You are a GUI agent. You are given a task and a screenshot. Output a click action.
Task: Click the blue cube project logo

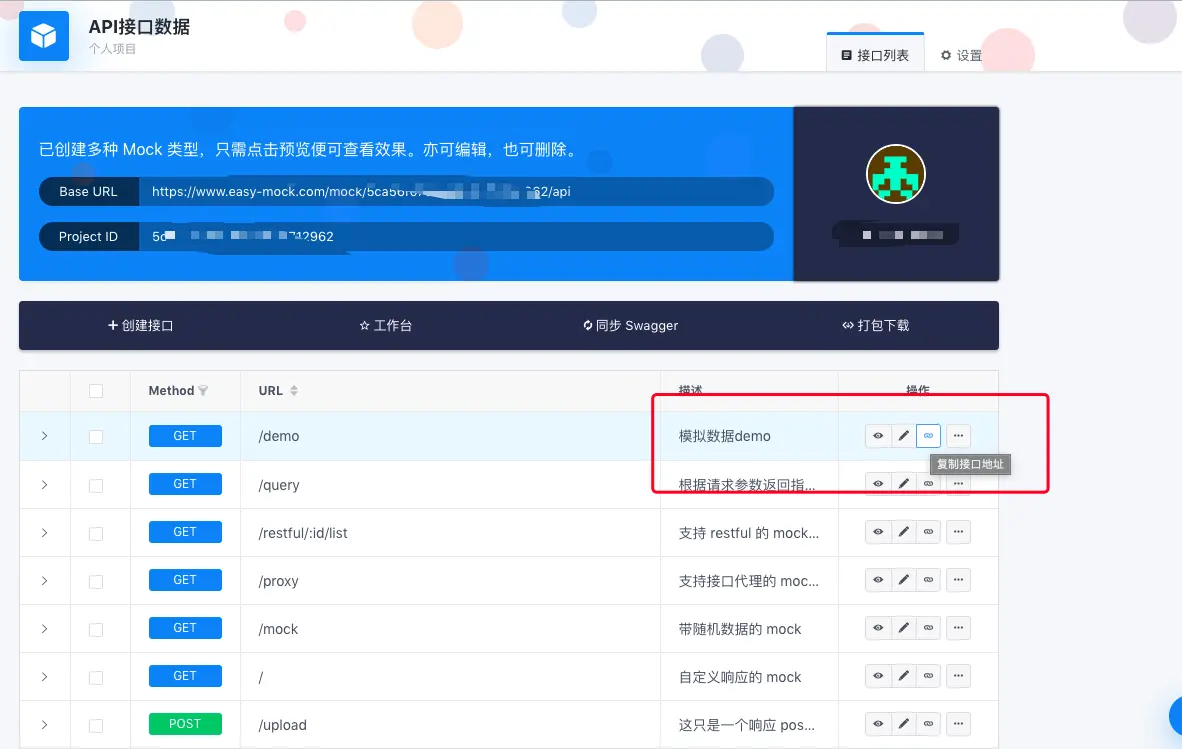tap(44, 35)
